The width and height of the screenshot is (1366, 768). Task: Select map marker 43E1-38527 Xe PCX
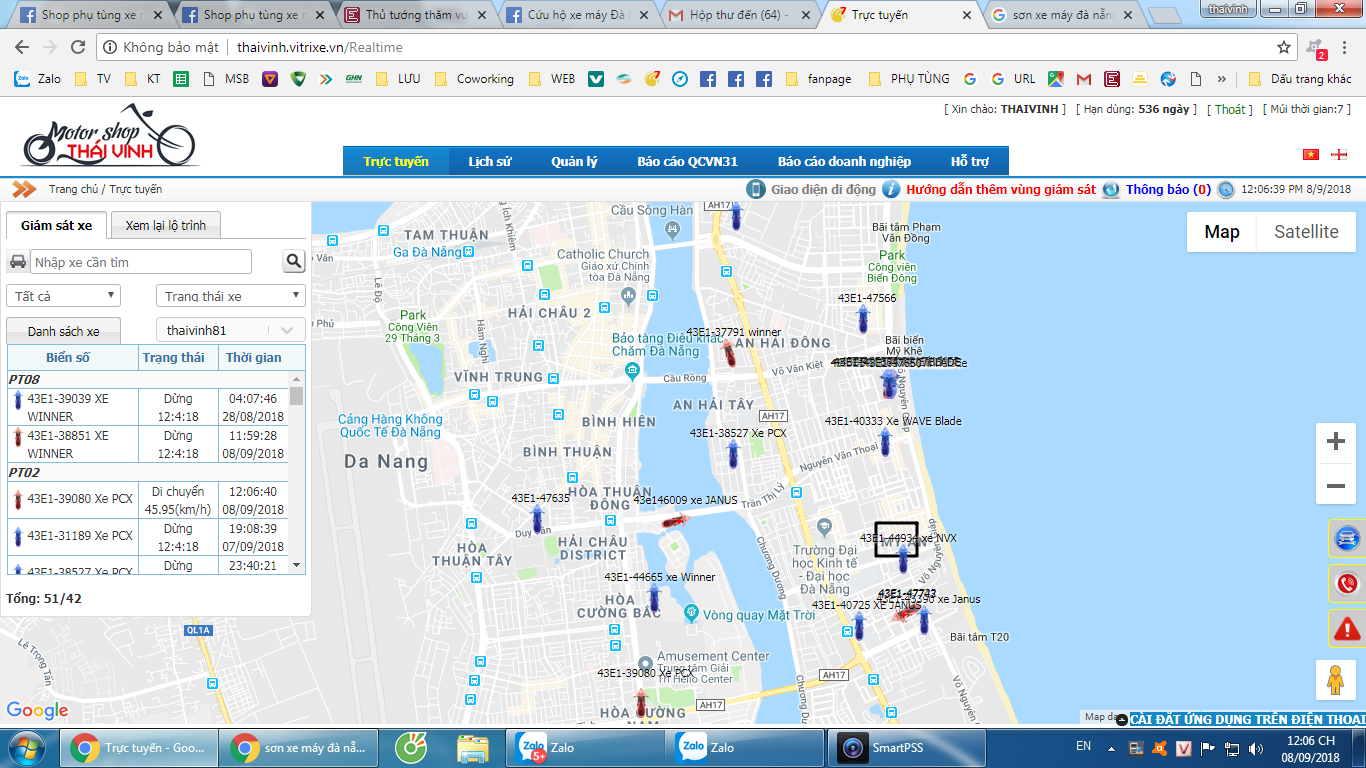(733, 455)
